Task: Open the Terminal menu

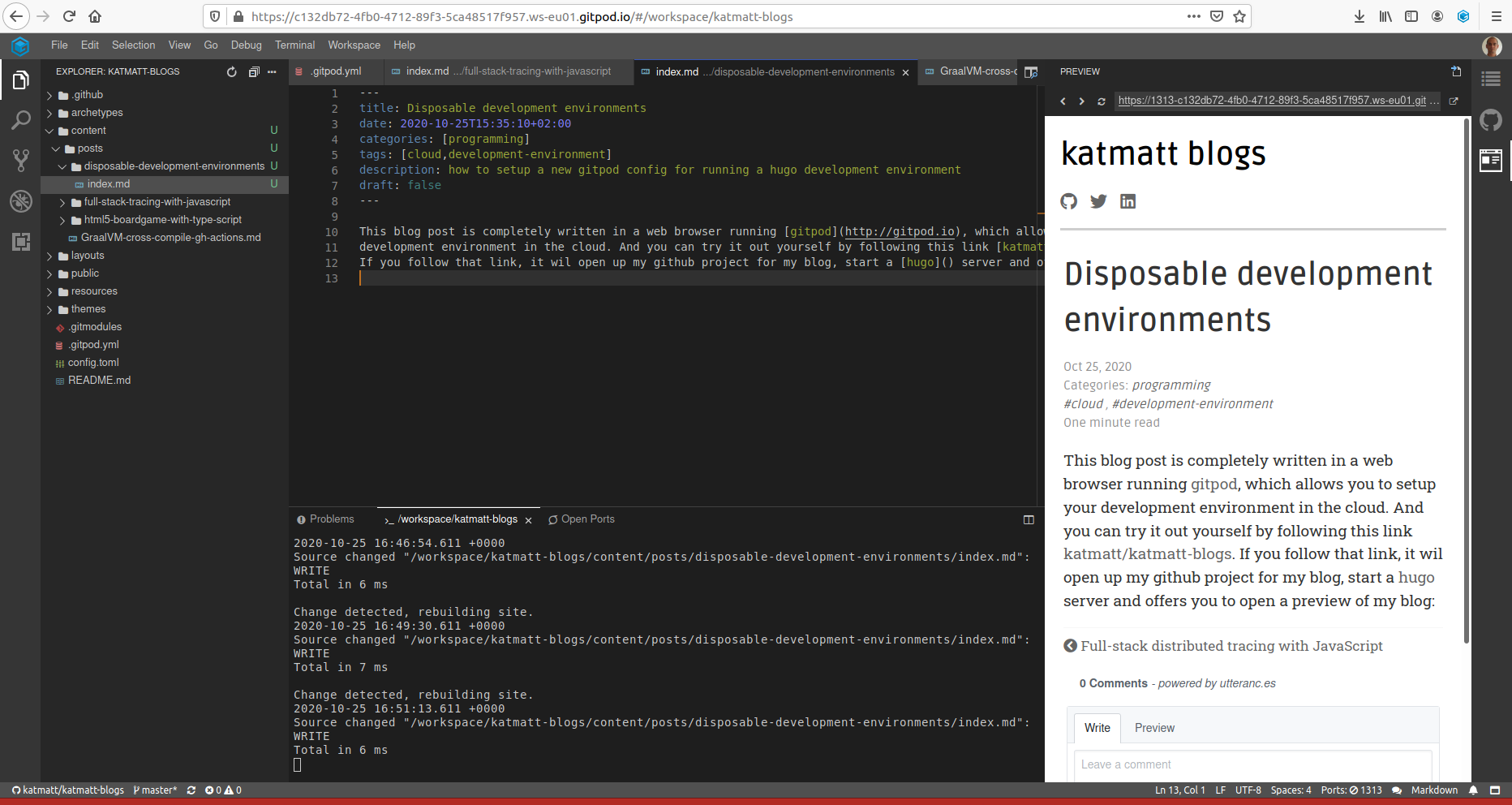Action: pos(294,45)
